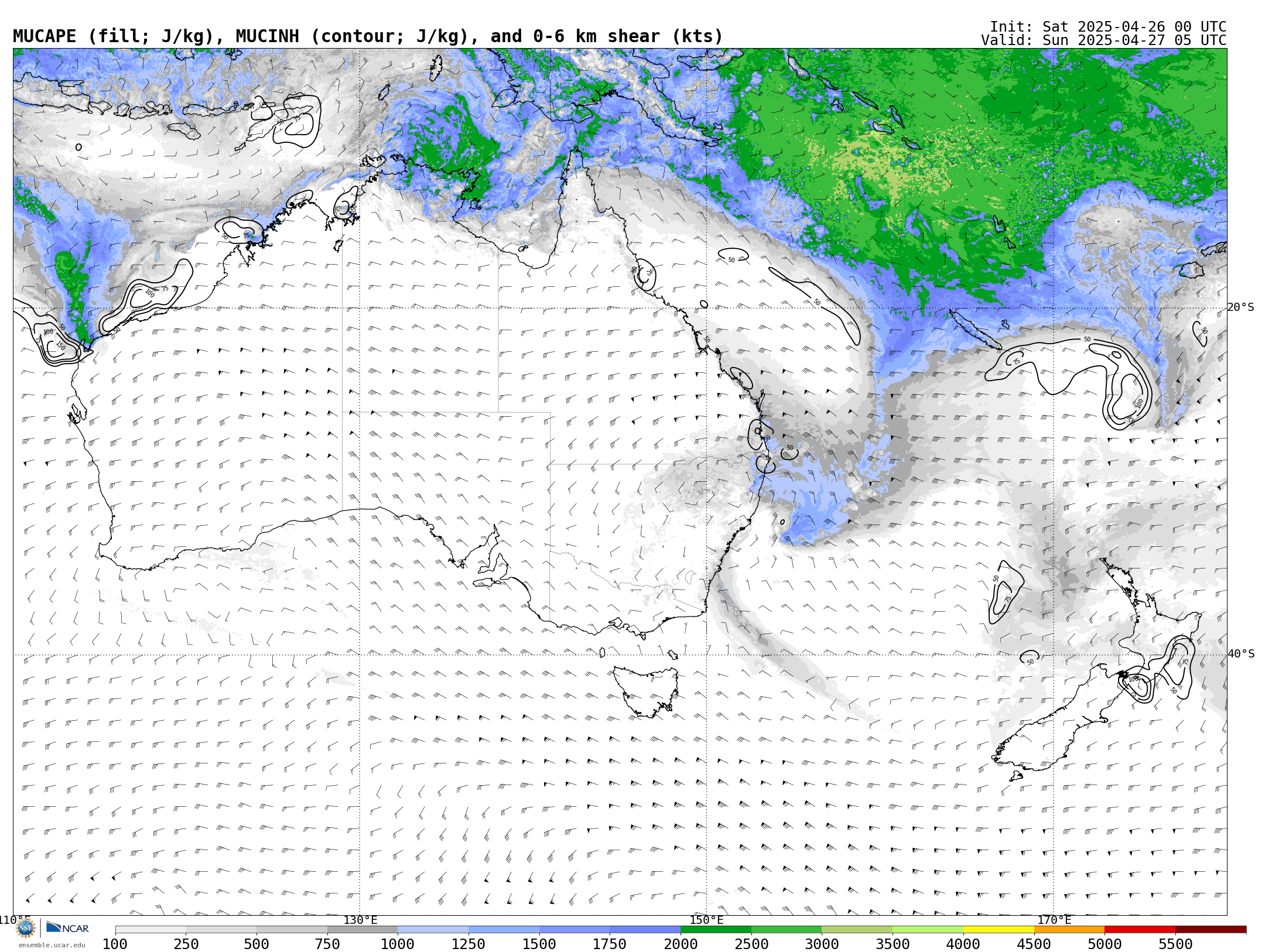Screen dimensions: 1265x952
Task: Pick the gray 250–500 colorbar segment
Action: 221,930
